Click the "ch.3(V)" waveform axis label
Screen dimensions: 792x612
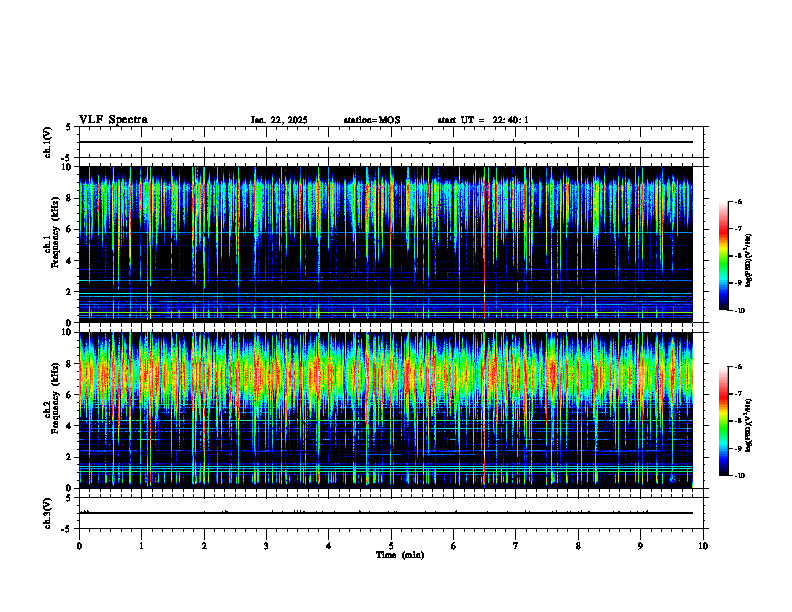click(x=47, y=513)
